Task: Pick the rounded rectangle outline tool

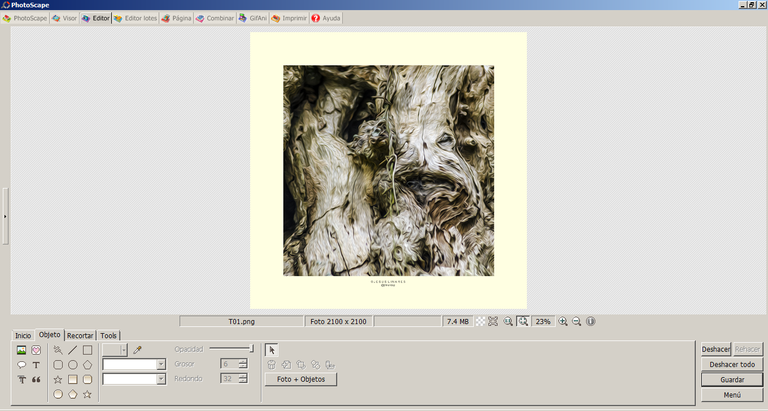Action: pos(58,364)
